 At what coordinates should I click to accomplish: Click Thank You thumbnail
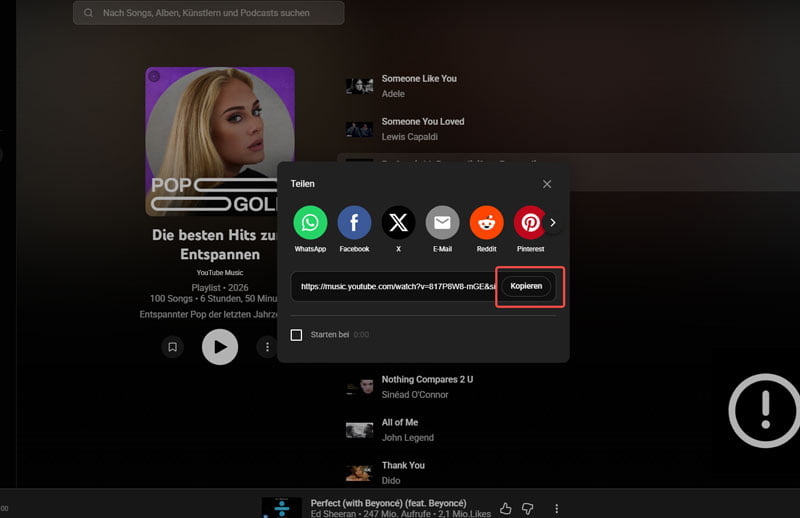[x=360, y=473]
